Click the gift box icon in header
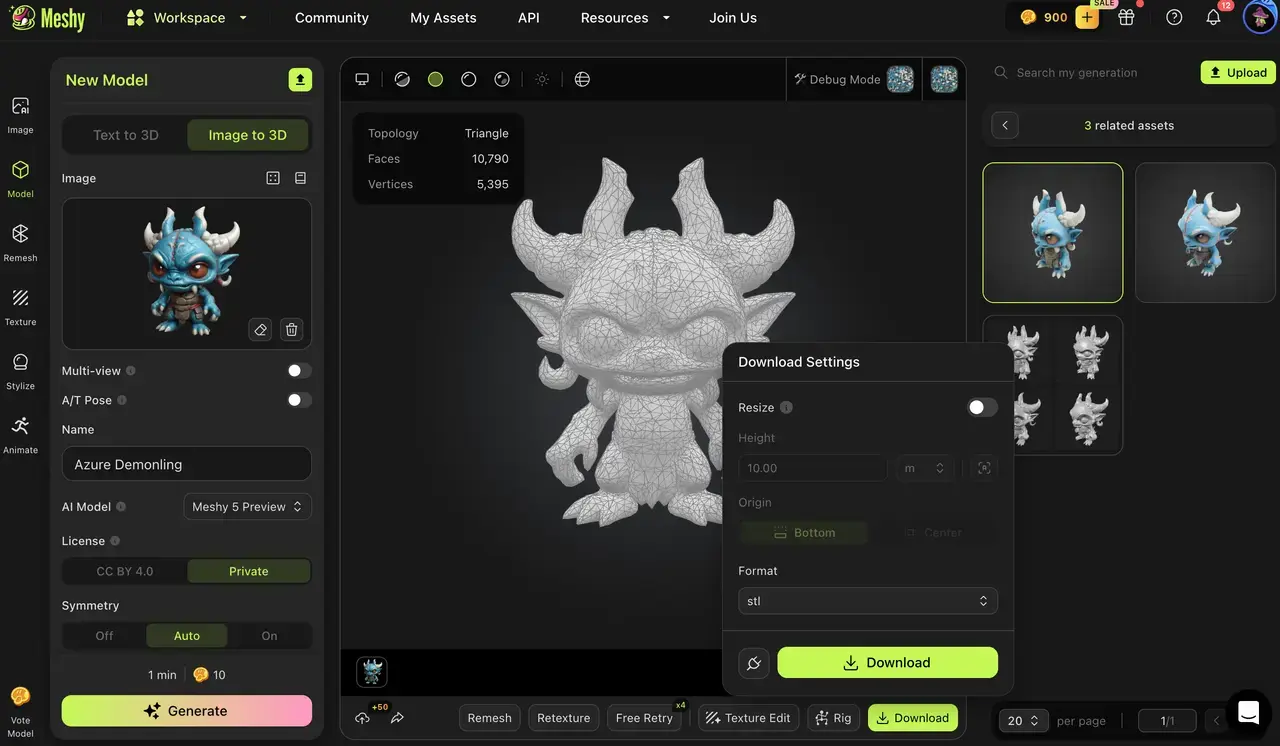The width and height of the screenshot is (1280, 746). (1126, 17)
